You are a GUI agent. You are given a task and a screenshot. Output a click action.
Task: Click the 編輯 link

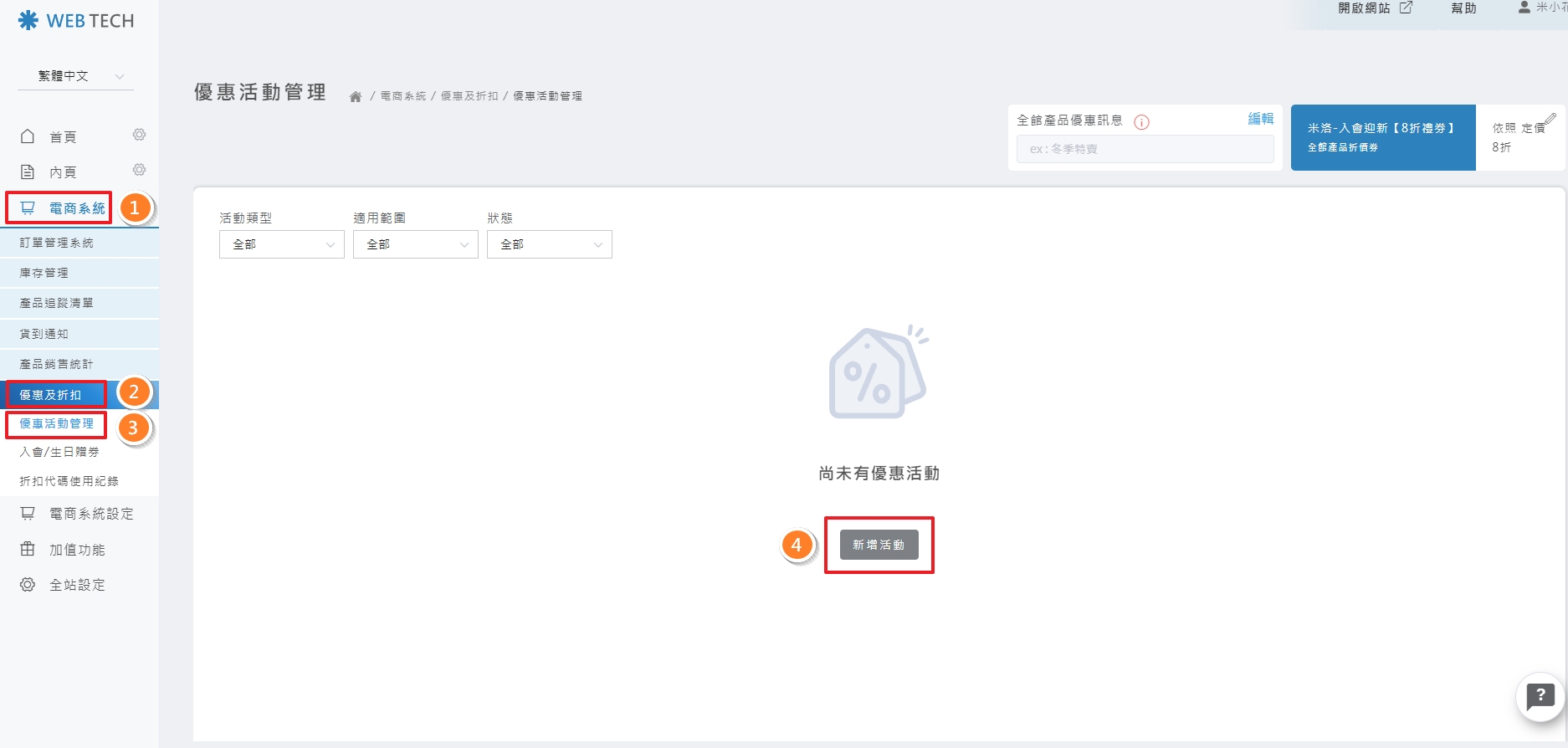pyautogui.click(x=1260, y=119)
